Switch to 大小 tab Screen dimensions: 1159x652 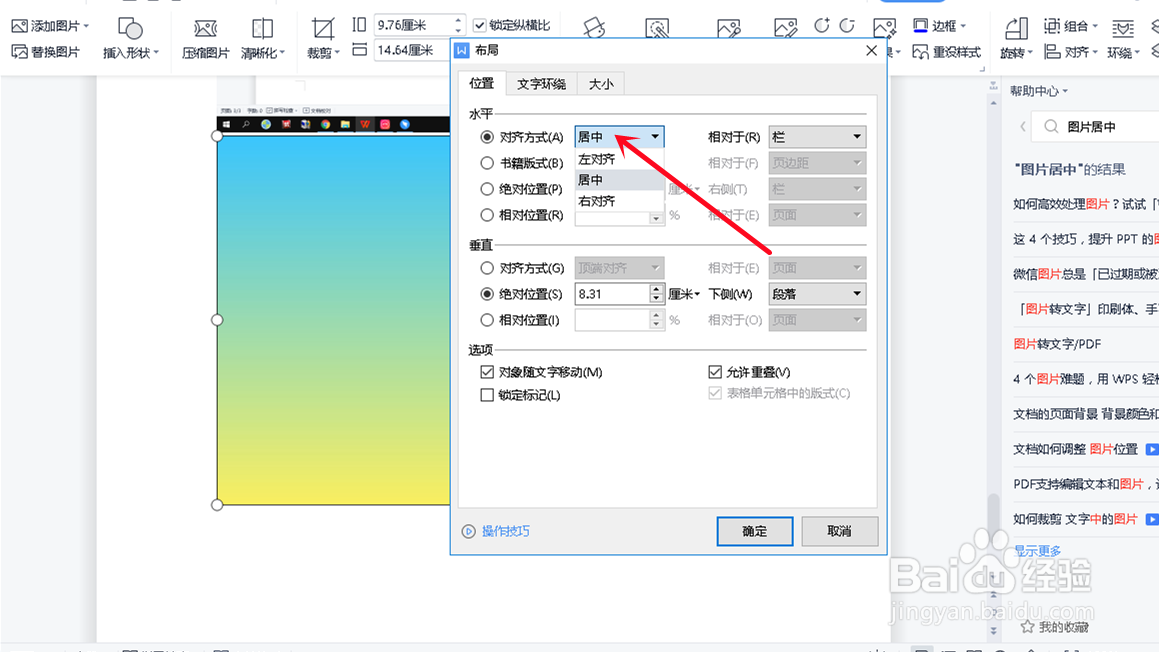click(x=601, y=84)
